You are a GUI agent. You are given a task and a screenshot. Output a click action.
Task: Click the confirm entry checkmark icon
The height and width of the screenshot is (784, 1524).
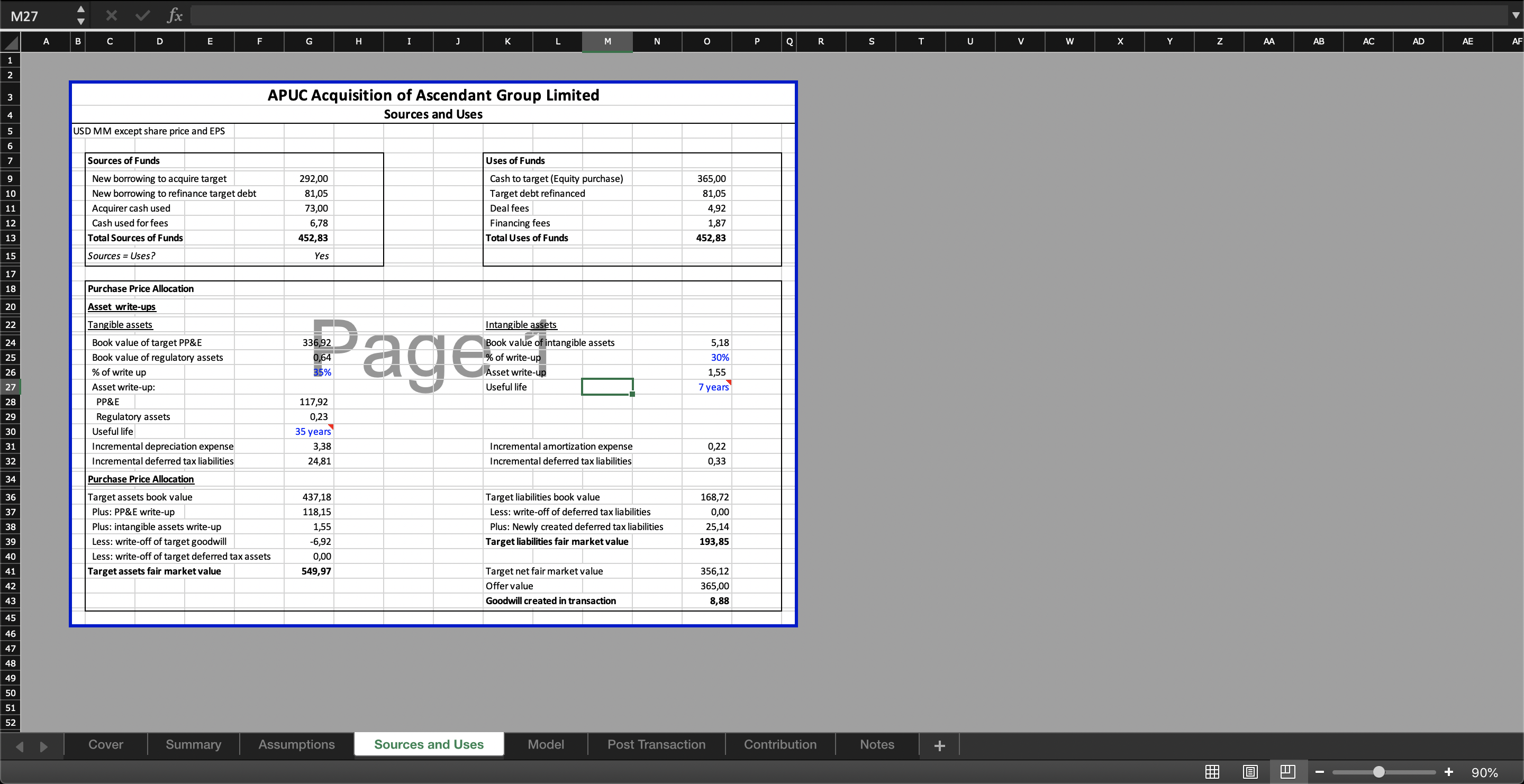coord(142,15)
